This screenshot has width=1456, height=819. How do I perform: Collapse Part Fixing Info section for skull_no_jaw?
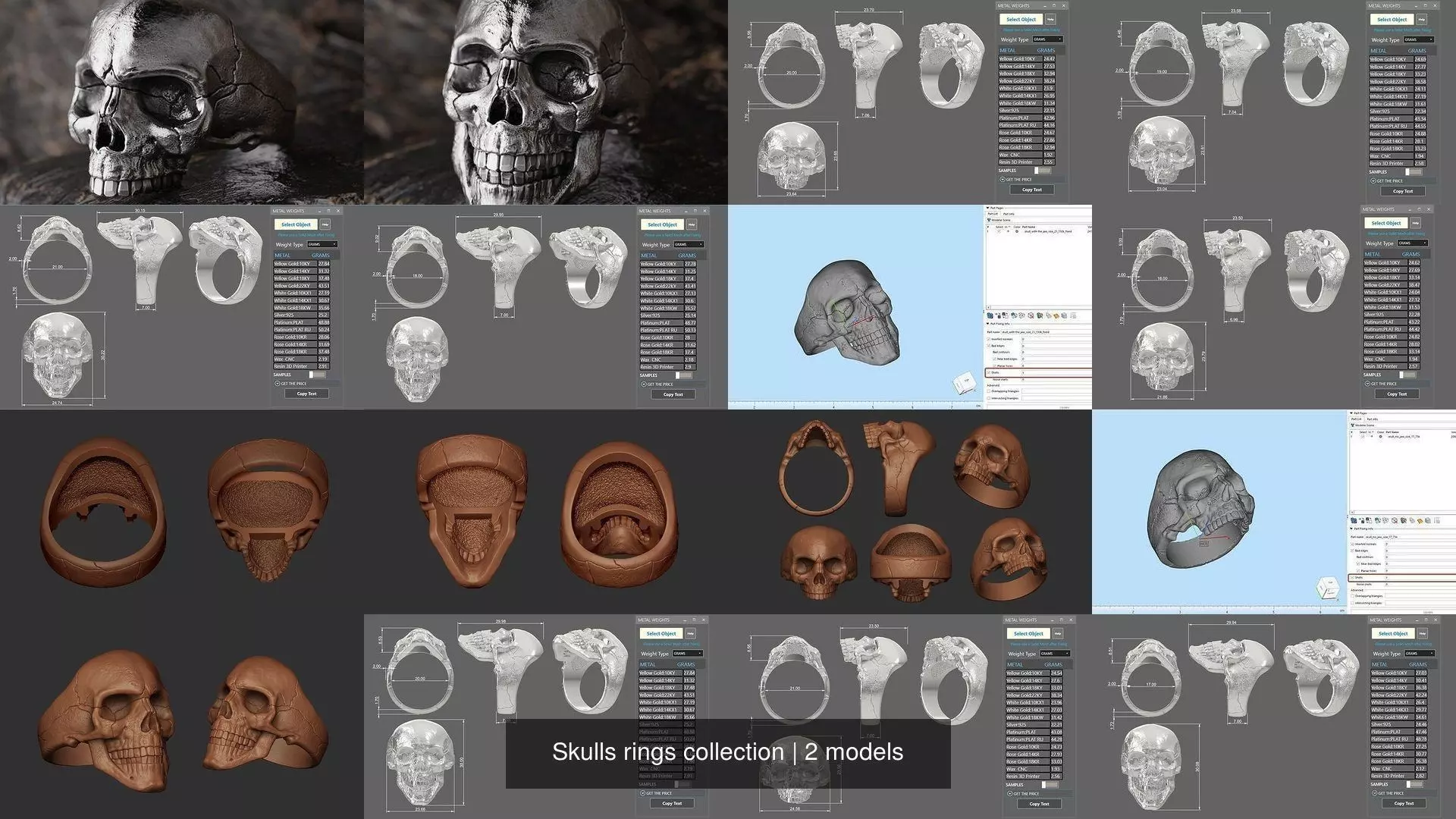pos(1351,529)
